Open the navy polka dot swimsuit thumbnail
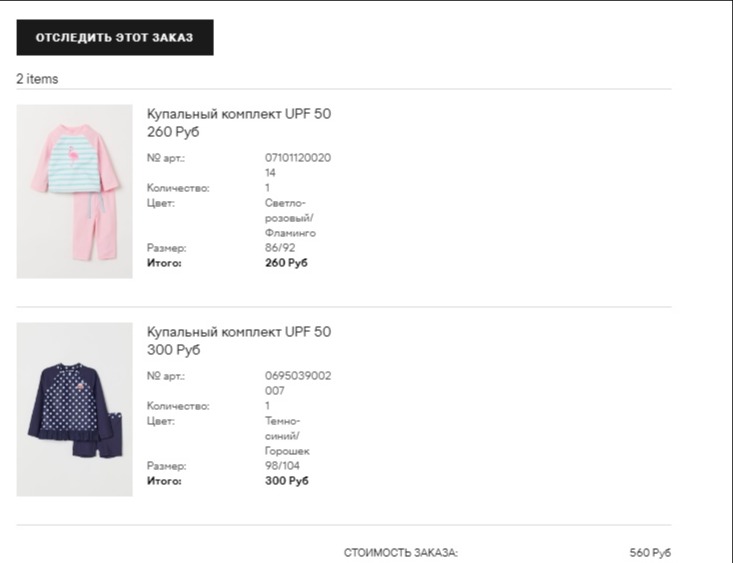Viewport: 733px width, 563px height. click(74, 409)
